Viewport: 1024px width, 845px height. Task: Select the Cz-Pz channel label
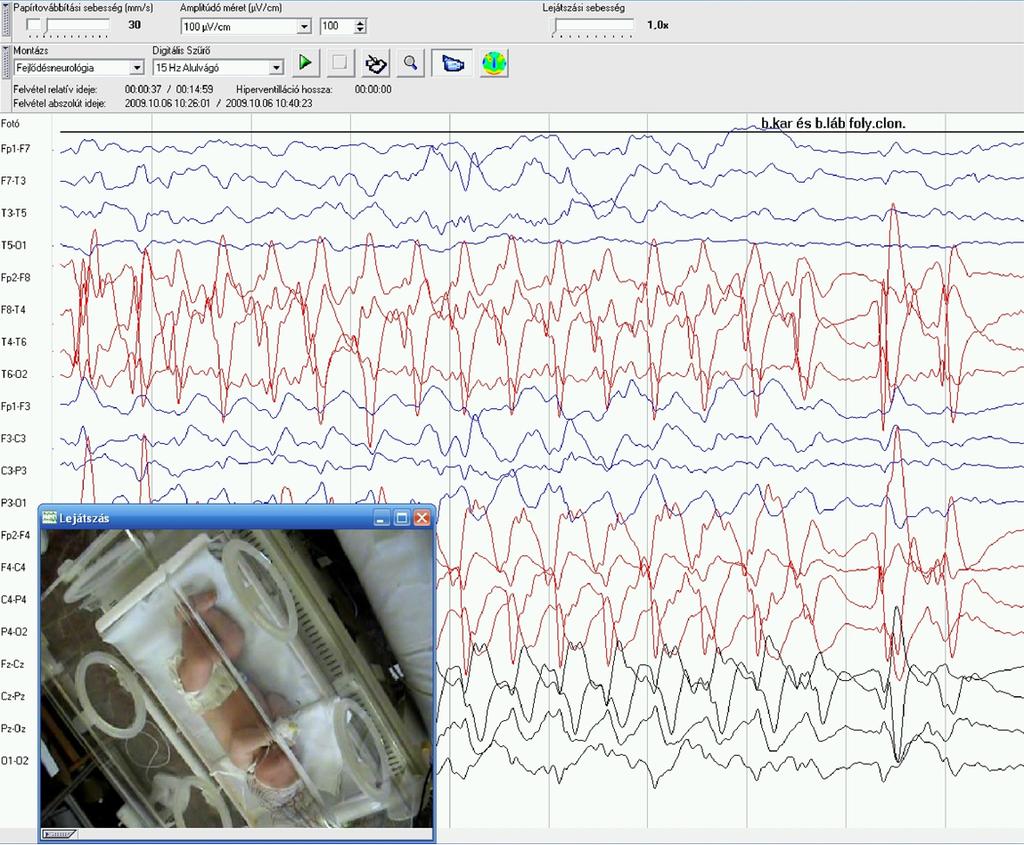pos(12,696)
